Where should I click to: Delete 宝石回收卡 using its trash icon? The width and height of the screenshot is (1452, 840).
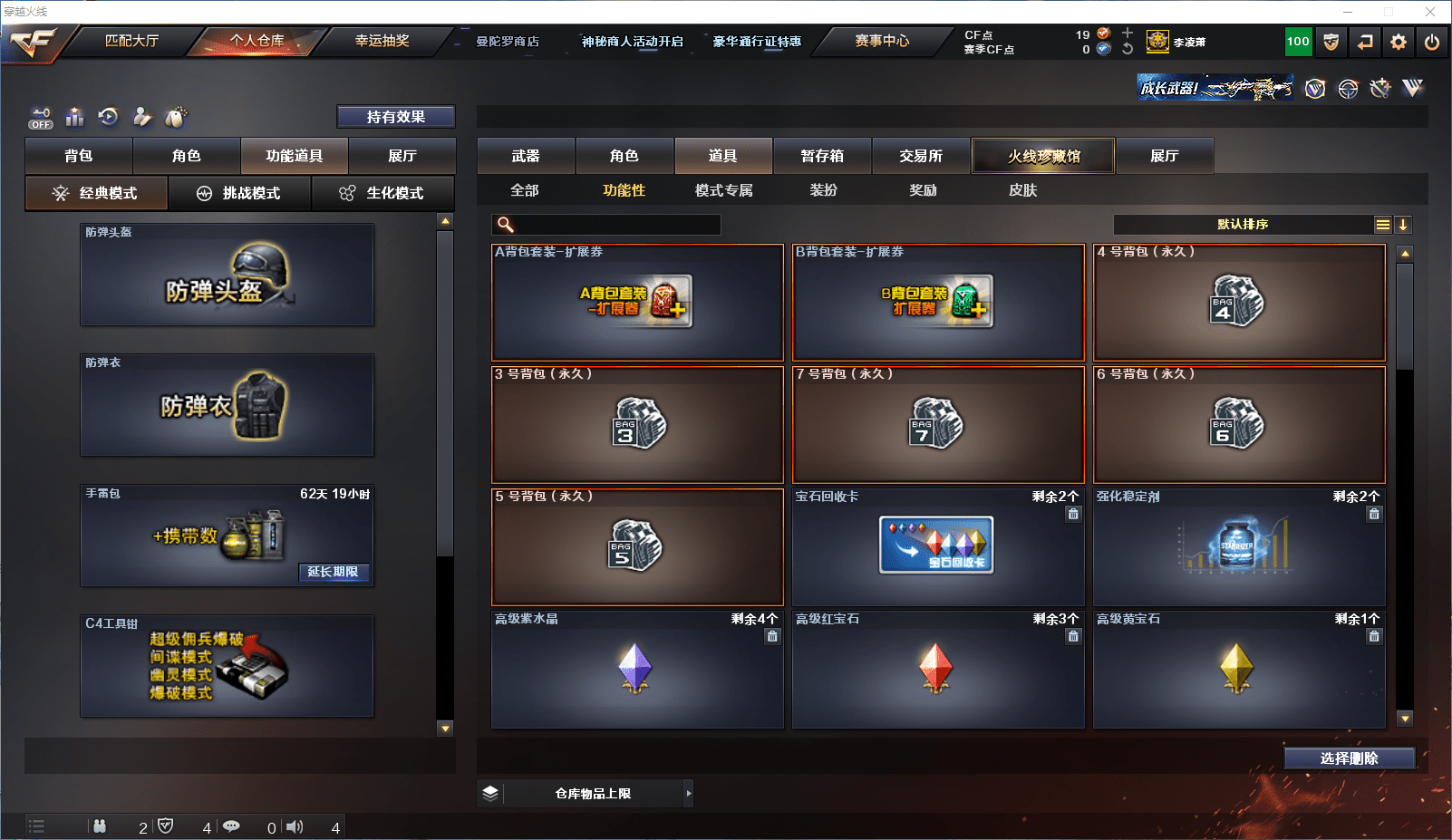(1073, 514)
